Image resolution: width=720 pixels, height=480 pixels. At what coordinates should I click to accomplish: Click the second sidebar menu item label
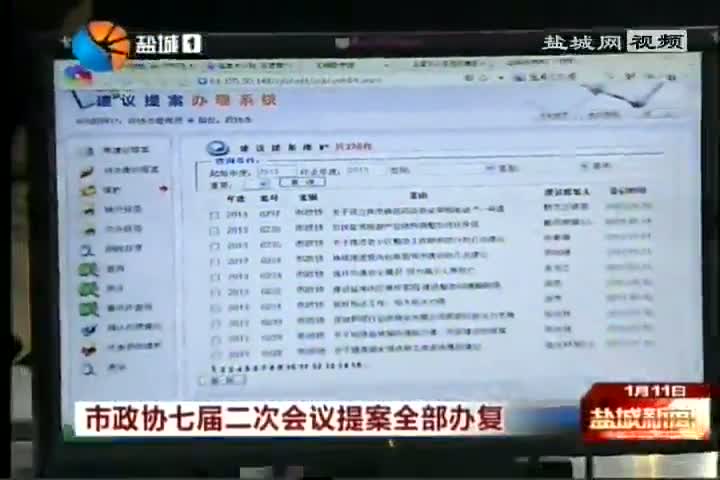click(131, 170)
